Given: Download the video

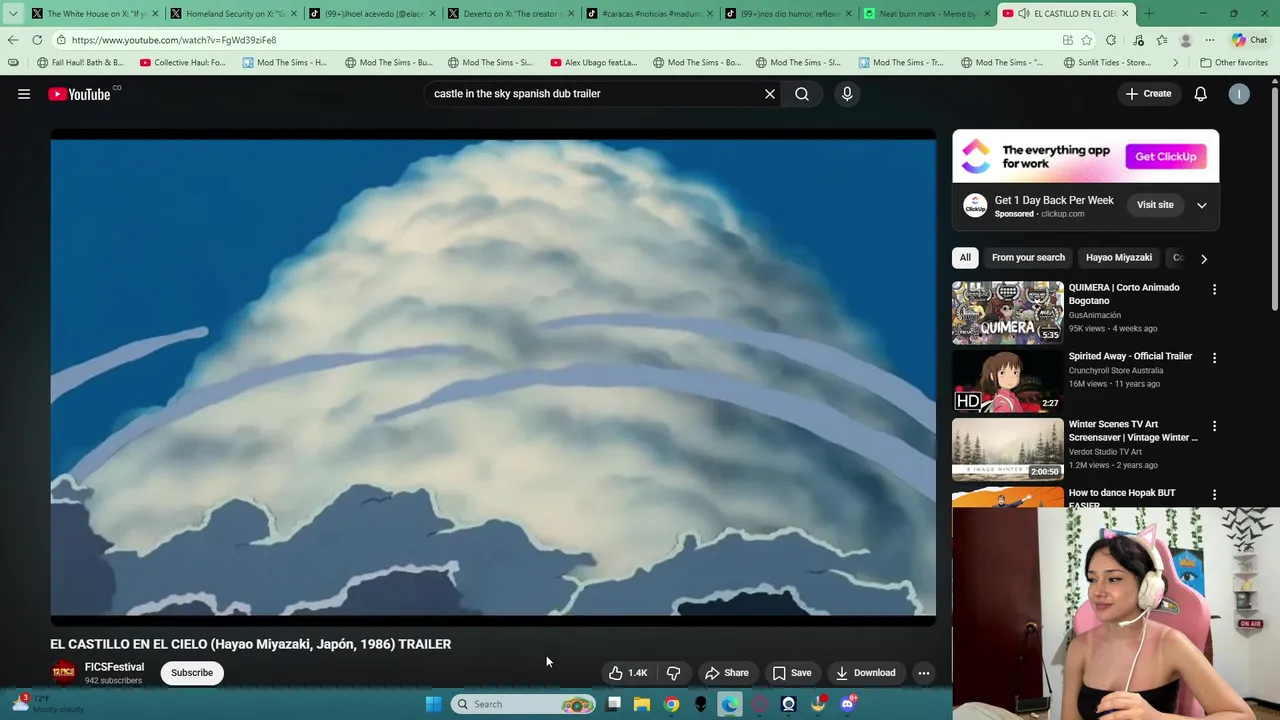Looking at the screenshot, I should (866, 673).
